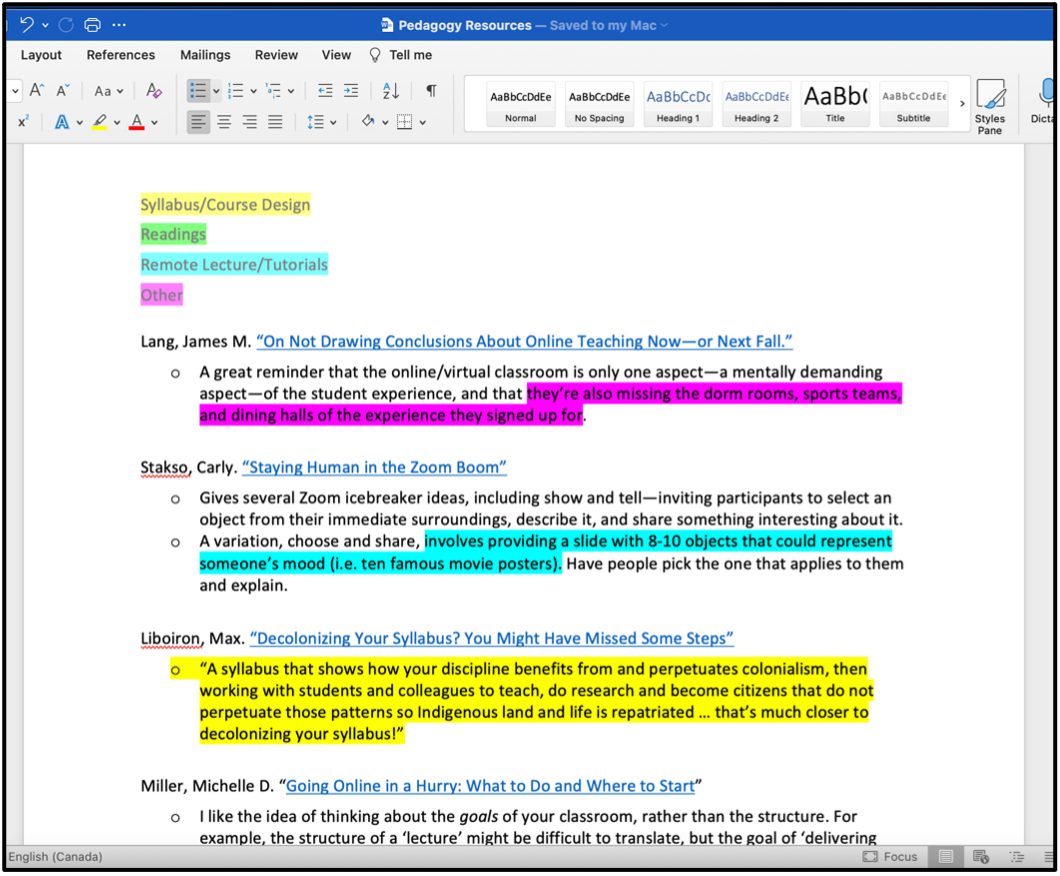
Task: Expand the styles gallery with the chevron
Action: (x=962, y=103)
